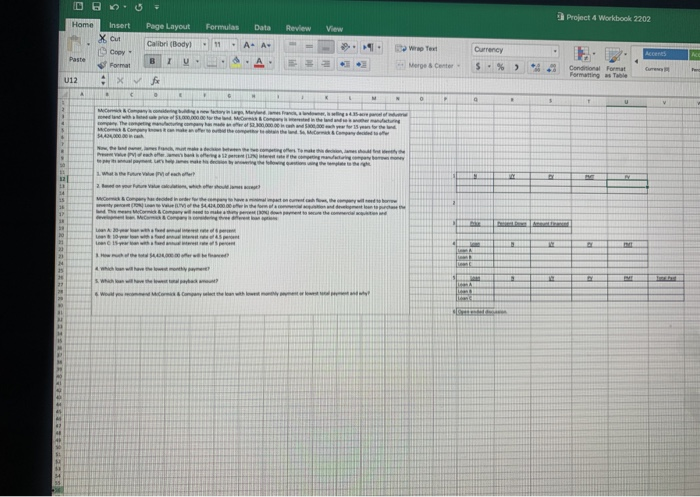Click the Copy button

click(x=112, y=52)
